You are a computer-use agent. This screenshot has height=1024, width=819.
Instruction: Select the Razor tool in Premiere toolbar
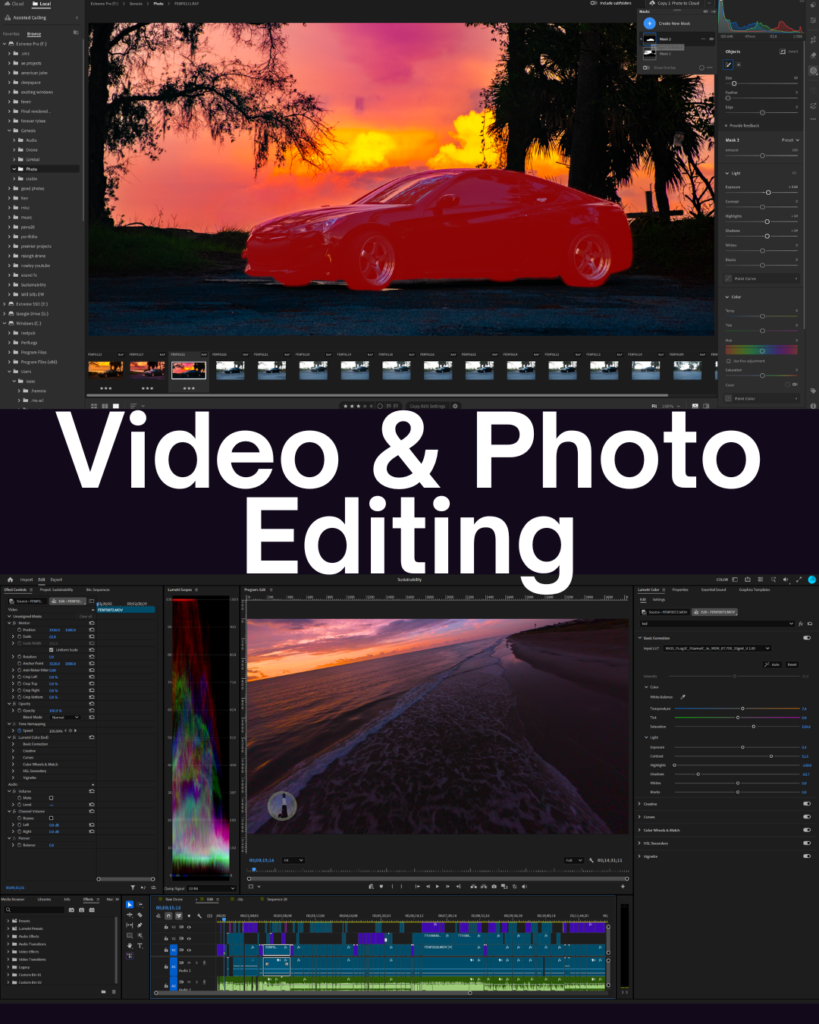click(140, 915)
